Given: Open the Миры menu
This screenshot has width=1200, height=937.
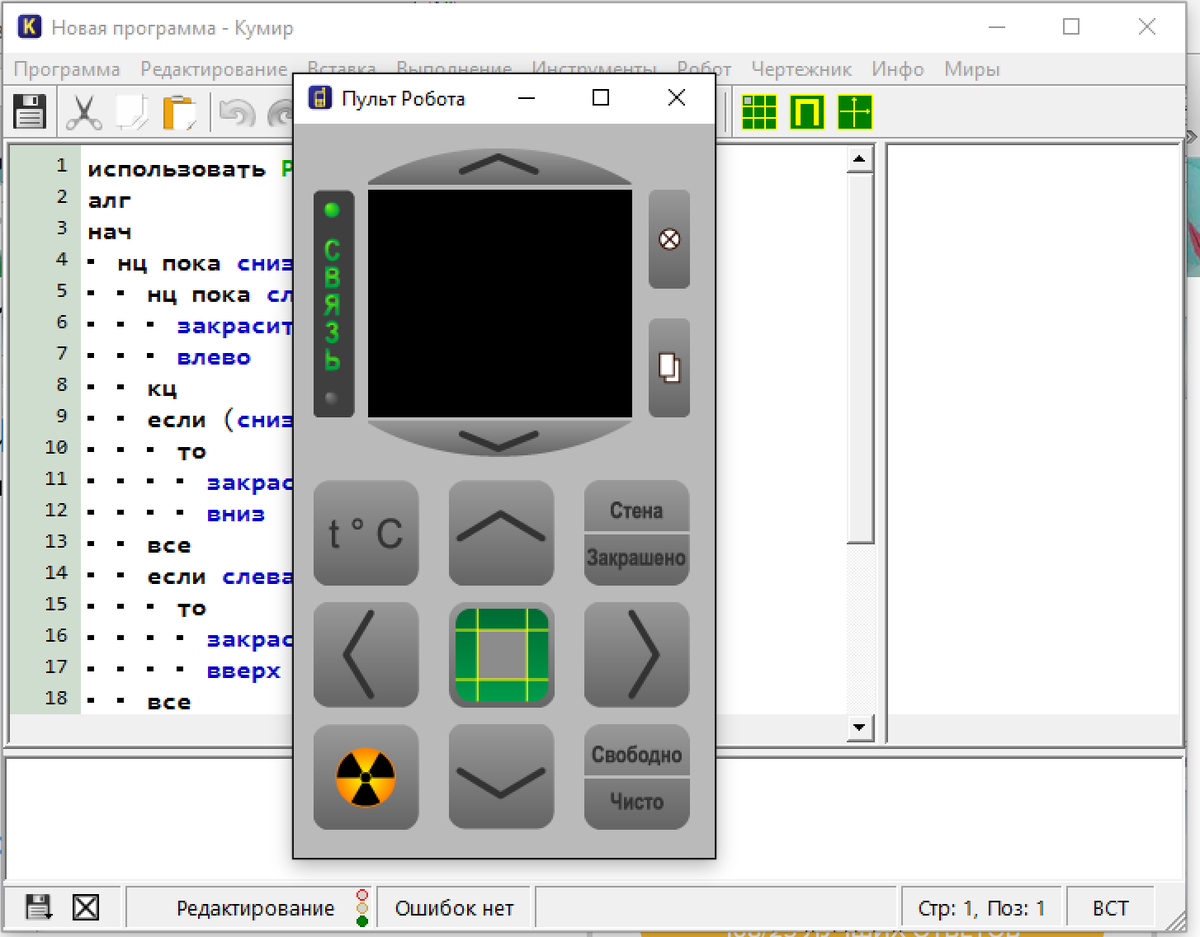Looking at the screenshot, I should pyautogui.click(x=971, y=69).
